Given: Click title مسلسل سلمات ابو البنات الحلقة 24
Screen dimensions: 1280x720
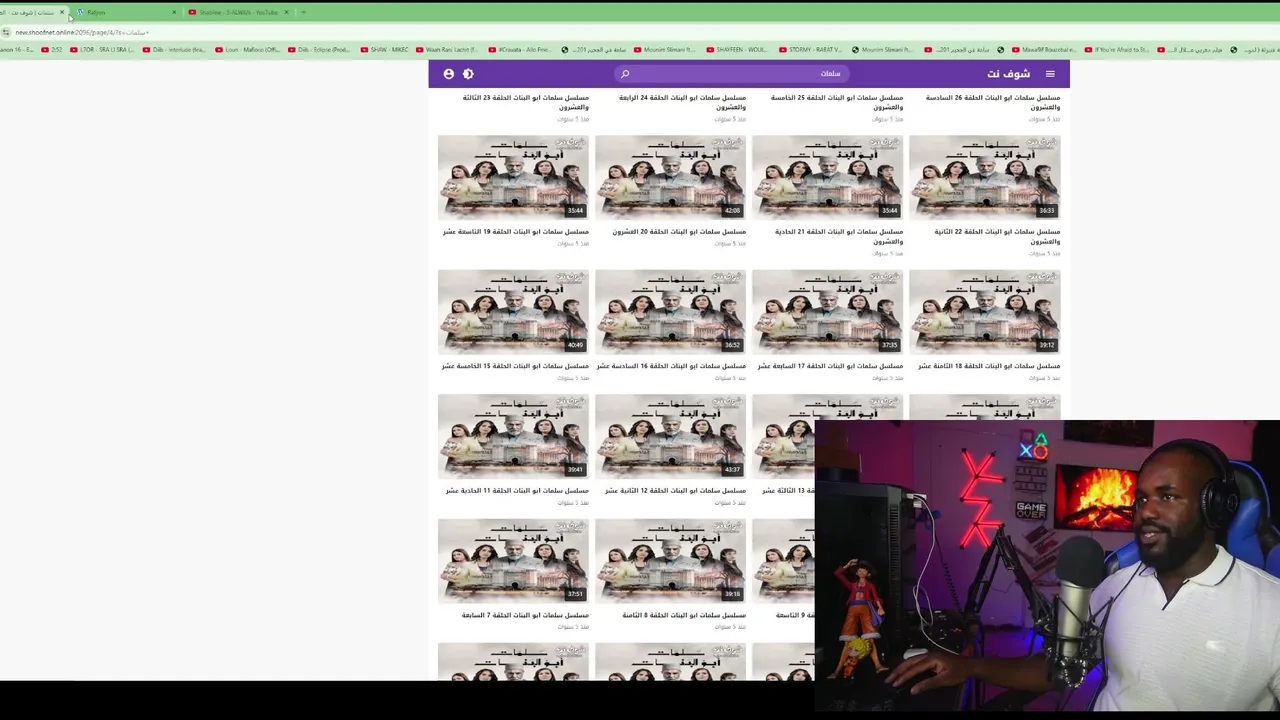Looking at the screenshot, I should 682,102.
